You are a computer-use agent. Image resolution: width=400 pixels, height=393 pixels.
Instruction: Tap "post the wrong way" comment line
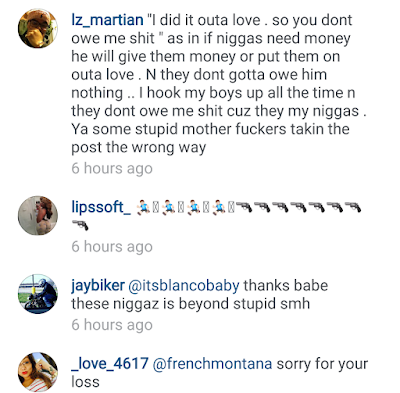tap(139, 148)
